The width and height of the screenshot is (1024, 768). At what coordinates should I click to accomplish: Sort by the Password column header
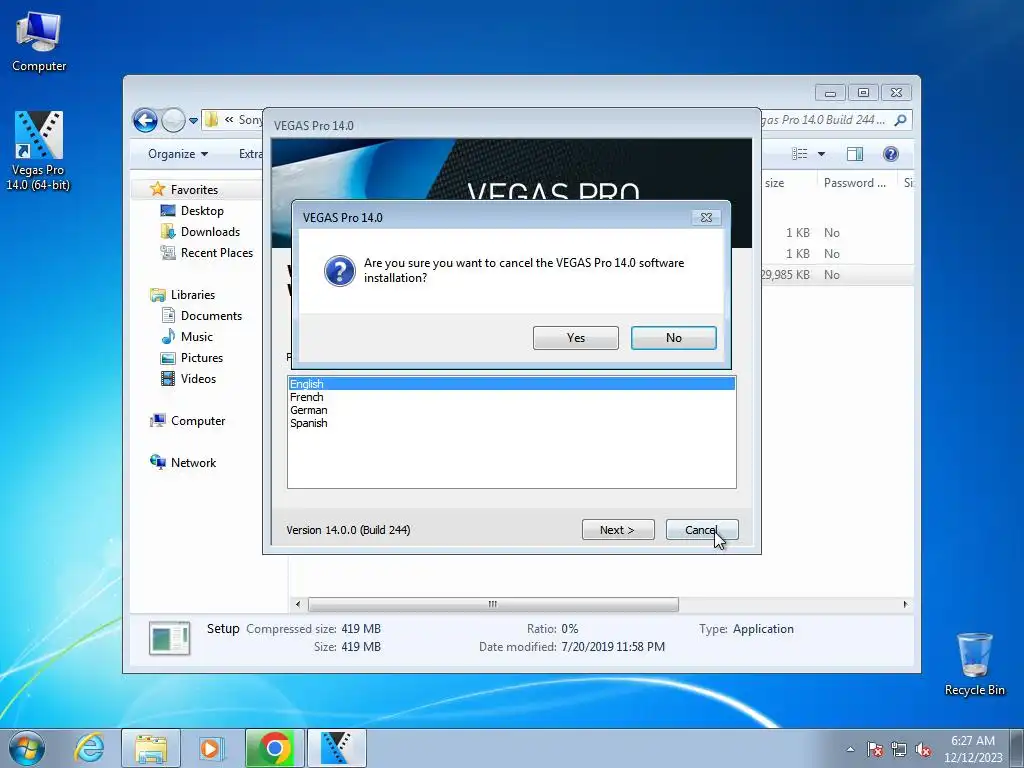point(855,183)
